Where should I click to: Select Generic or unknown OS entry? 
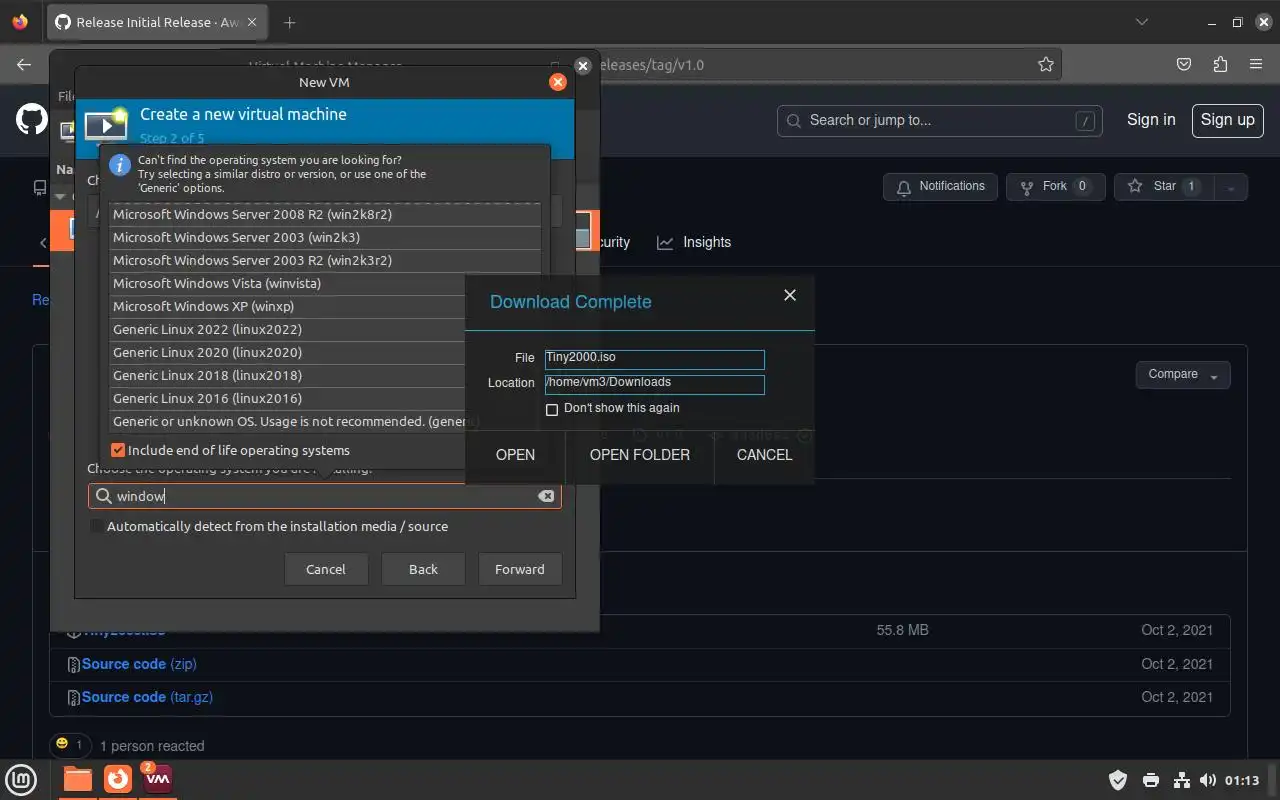click(287, 421)
